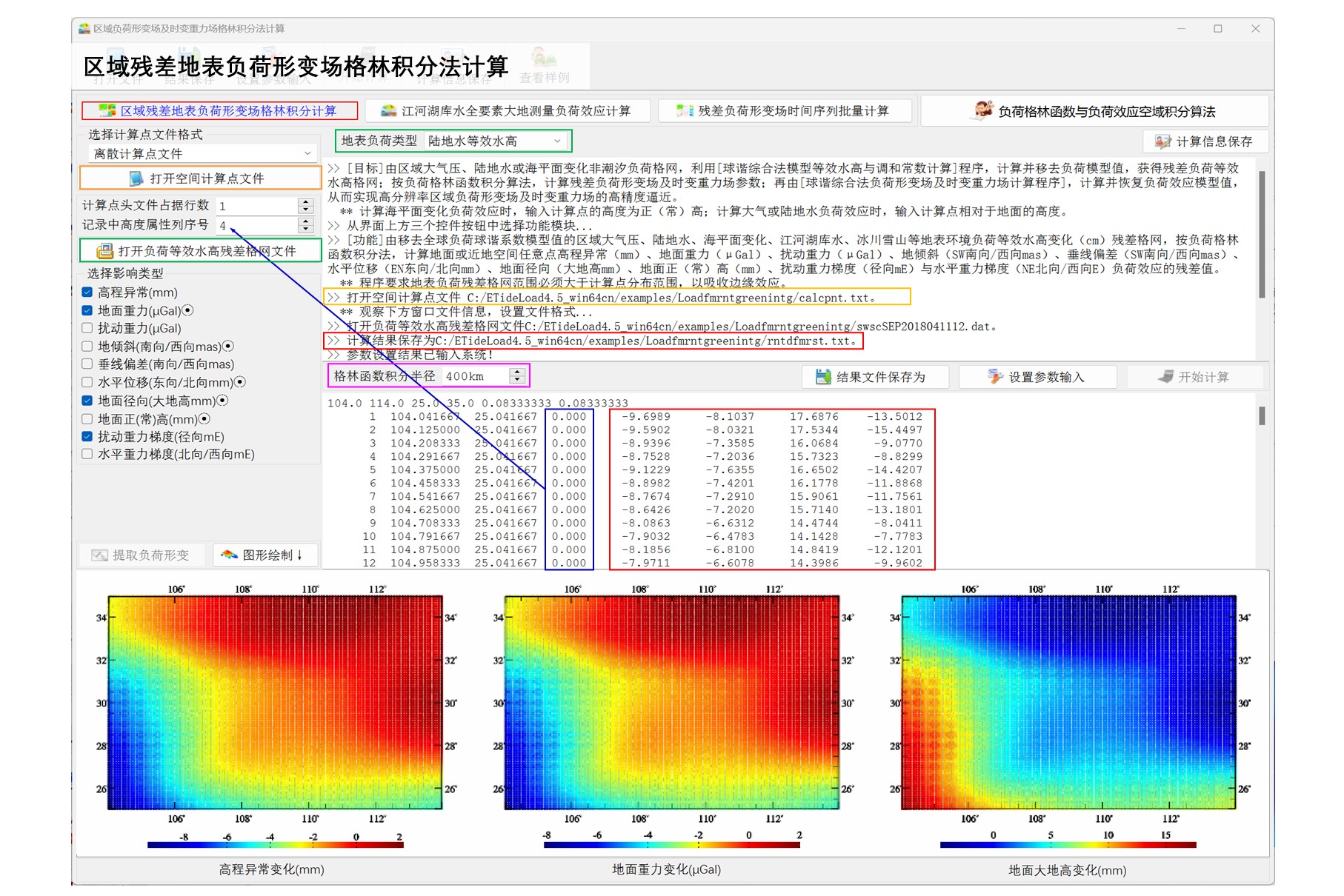Screen dimensions: 1344x896
Task: Click the 图形绘制 chart icon
Action: pyautogui.click(x=230, y=555)
